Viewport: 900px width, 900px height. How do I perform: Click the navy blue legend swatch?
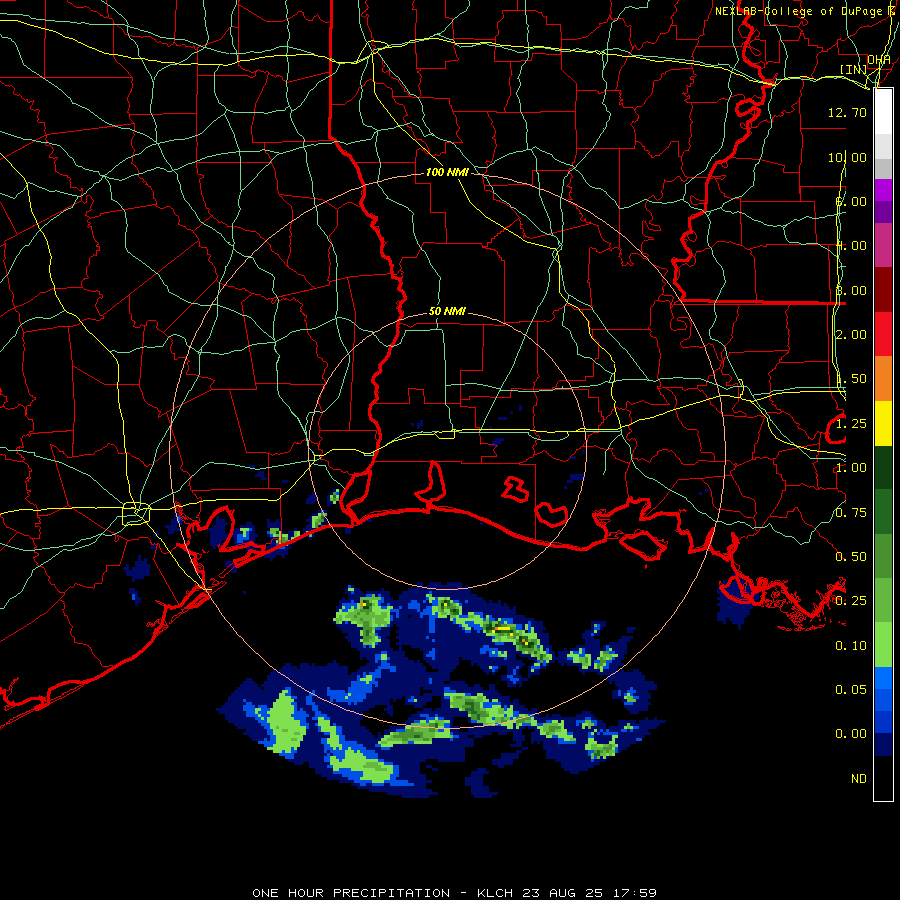[x=883, y=745]
